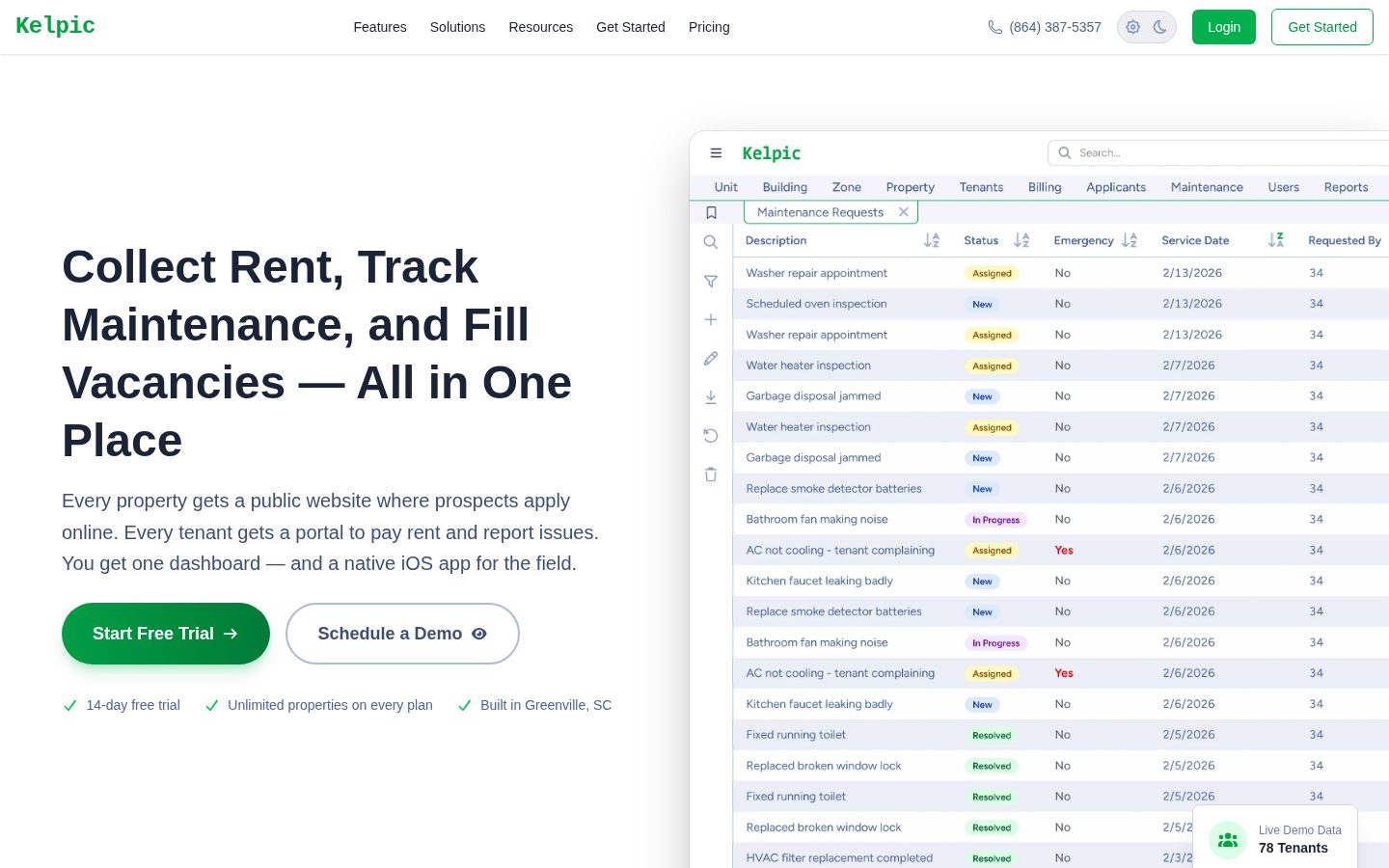Click the "78 Tenants" text in the Live Demo card
Screen dimensions: 1389x868
pyautogui.click(x=1294, y=848)
